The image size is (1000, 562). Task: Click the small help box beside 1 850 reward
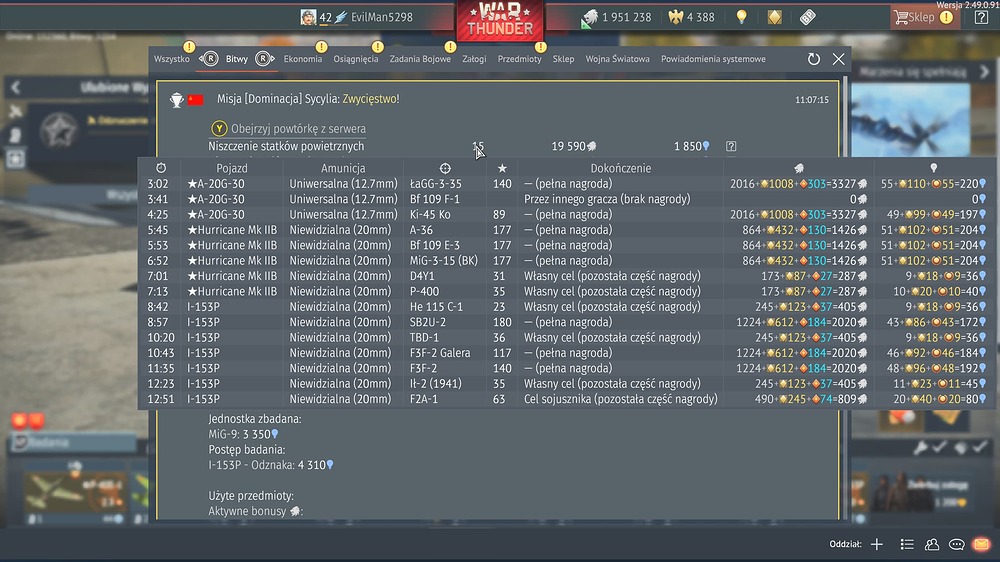click(731, 146)
